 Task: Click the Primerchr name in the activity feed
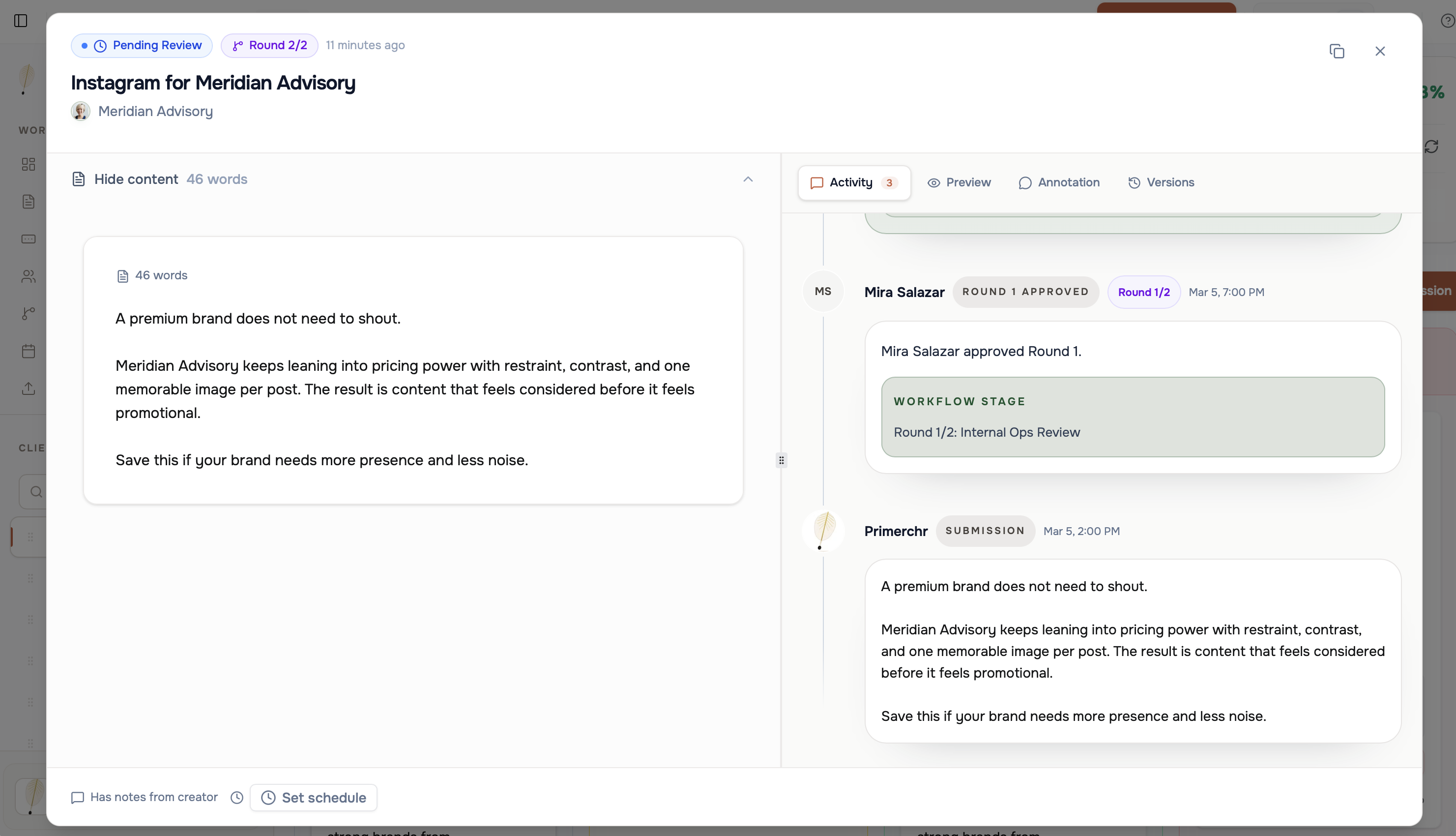[x=896, y=531]
